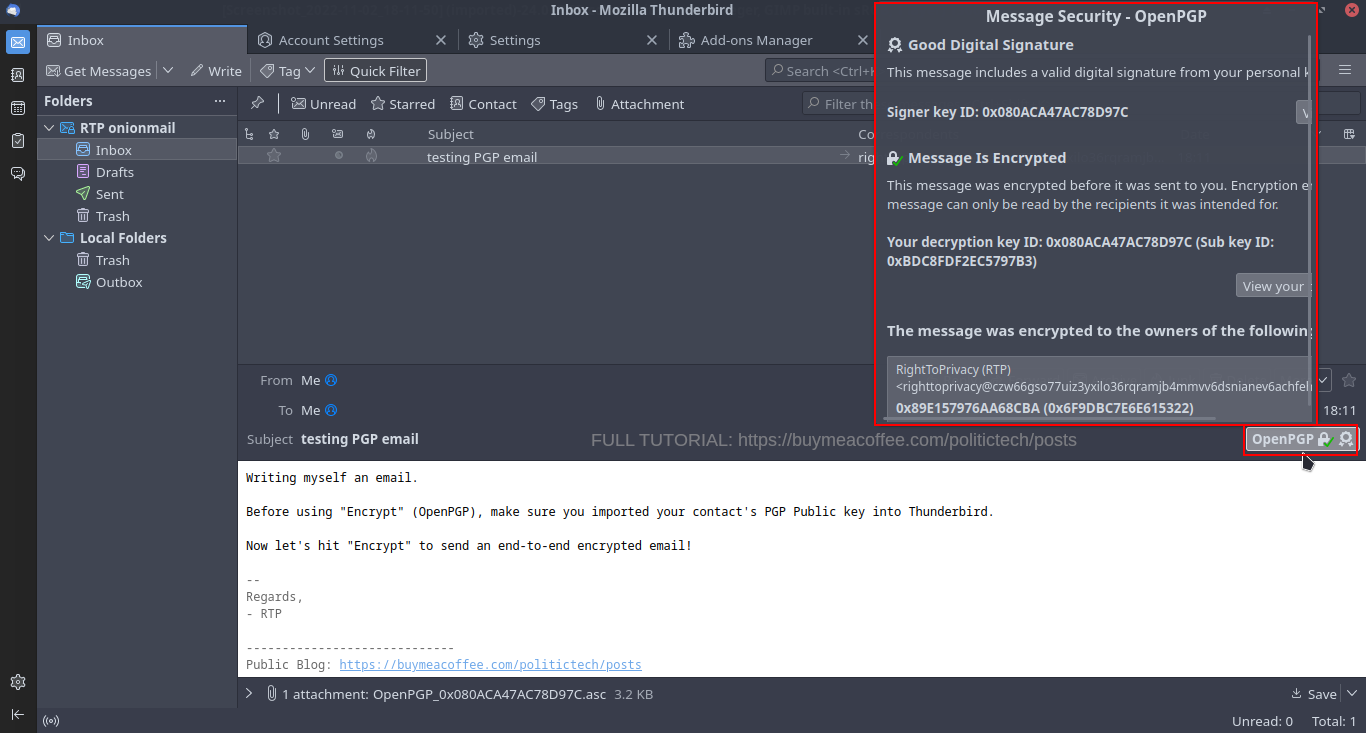Filter messages by Starred
Viewport: 1366px width, 733px height.
[402, 104]
